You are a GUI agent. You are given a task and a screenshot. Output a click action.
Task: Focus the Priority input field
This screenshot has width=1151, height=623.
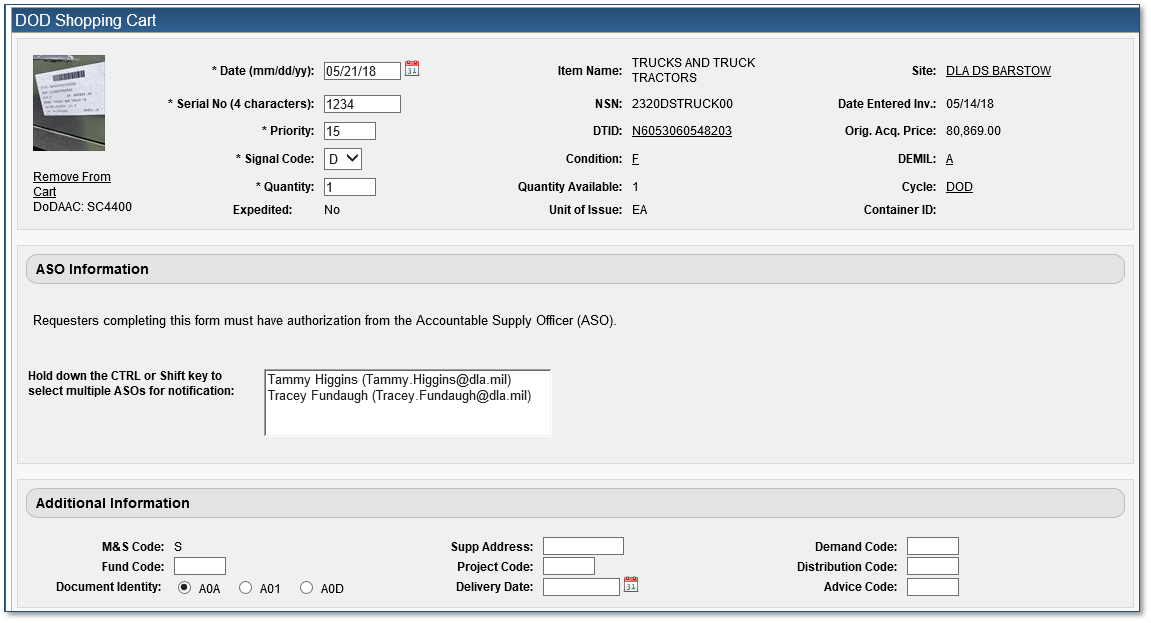pyautogui.click(x=350, y=131)
